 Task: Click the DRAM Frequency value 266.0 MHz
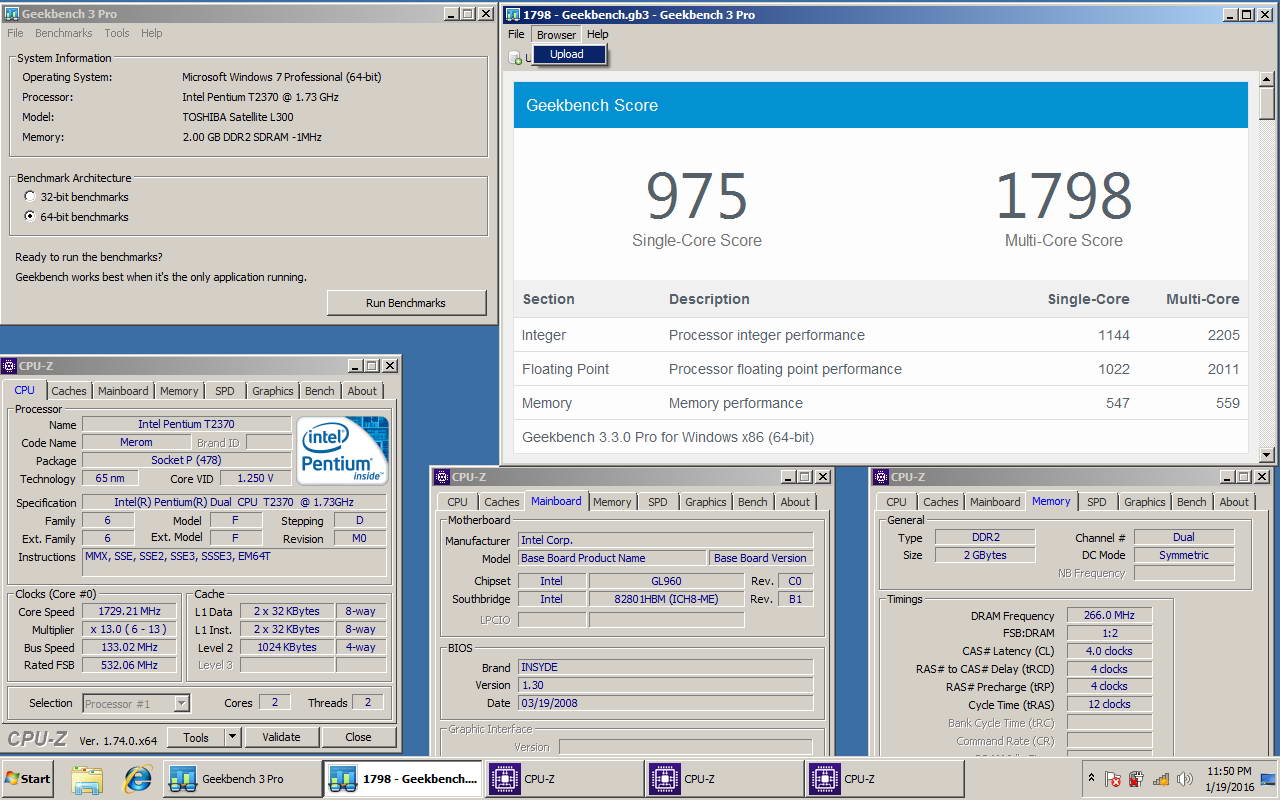(1109, 616)
